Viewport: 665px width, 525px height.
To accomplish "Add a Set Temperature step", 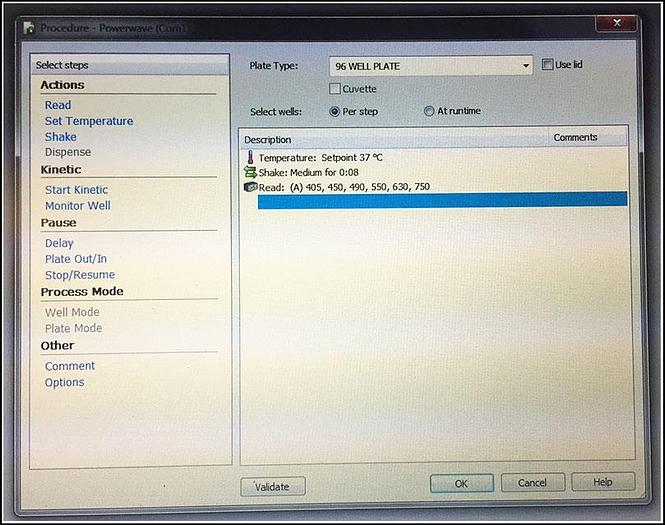I will coord(89,121).
